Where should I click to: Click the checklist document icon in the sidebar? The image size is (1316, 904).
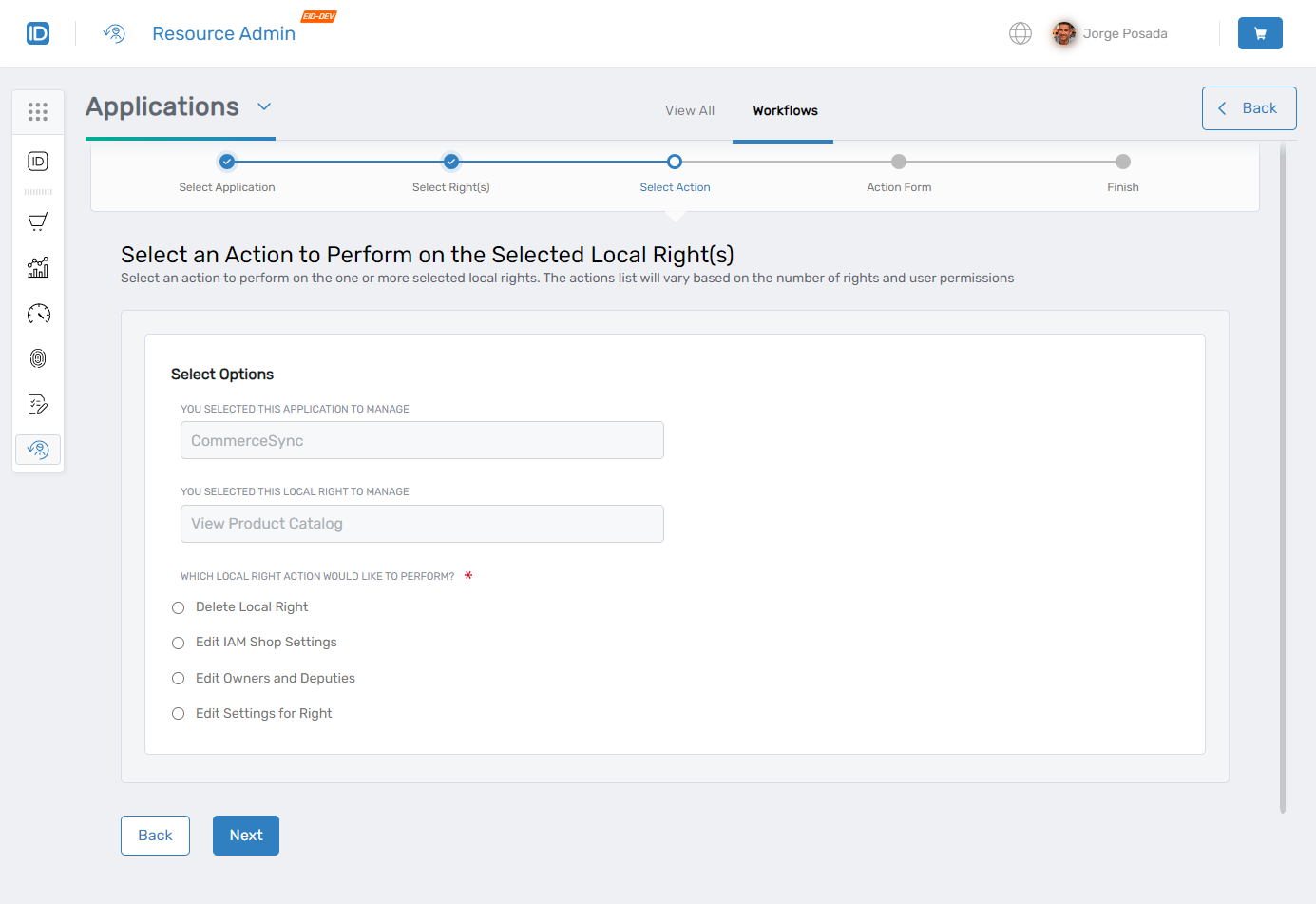tap(38, 403)
